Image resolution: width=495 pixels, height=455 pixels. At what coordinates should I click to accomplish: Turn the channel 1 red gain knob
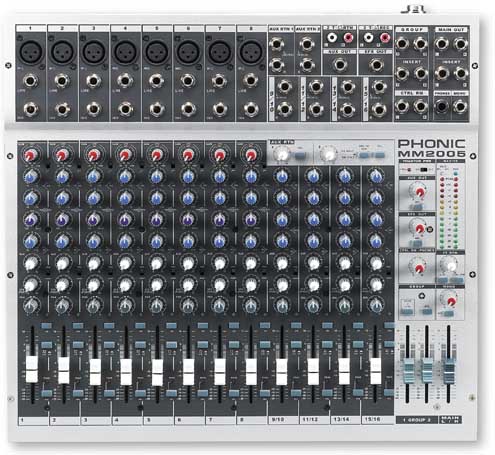pyautogui.click(x=30, y=155)
